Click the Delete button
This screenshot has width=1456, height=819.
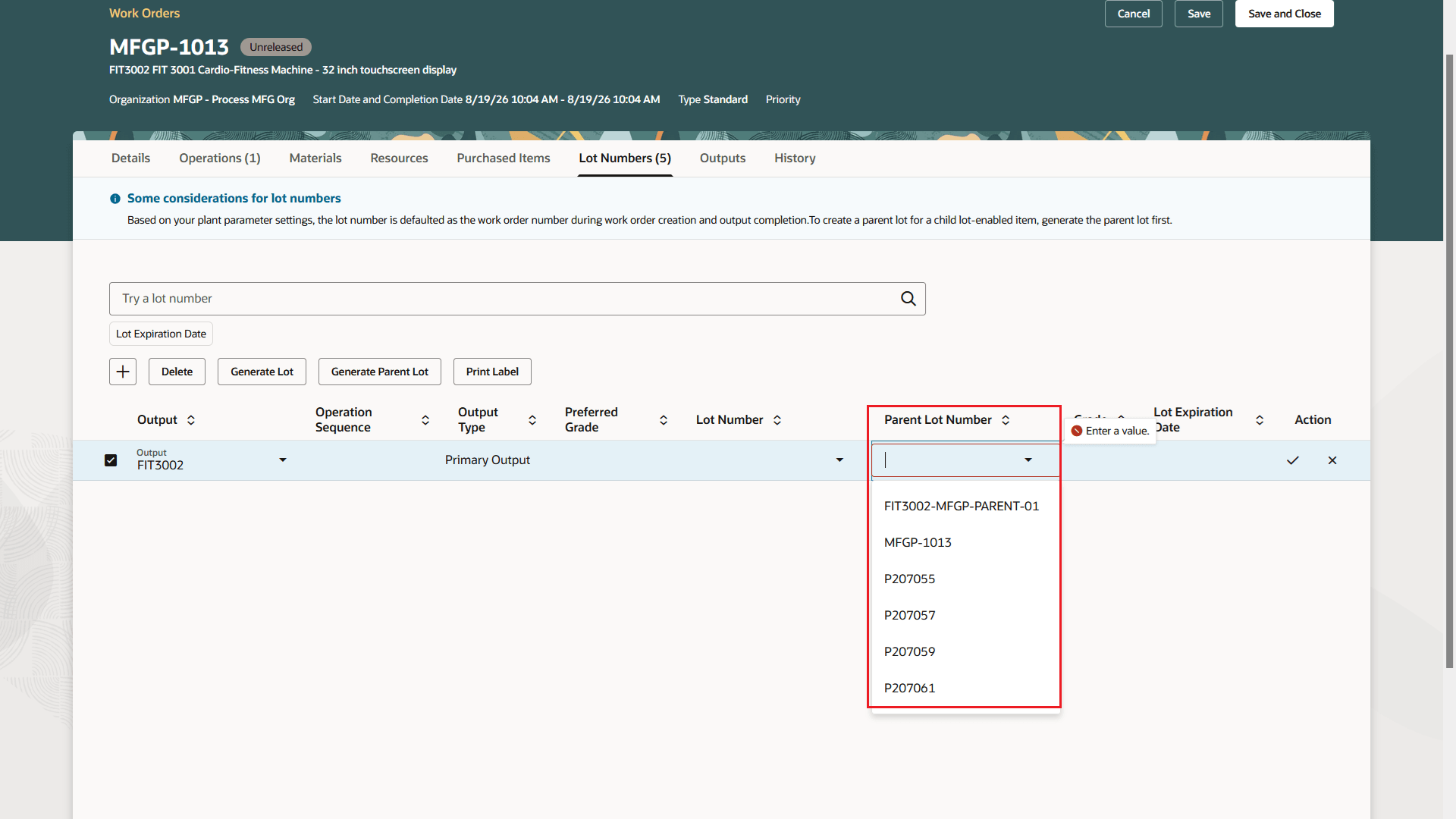pos(177,372)
